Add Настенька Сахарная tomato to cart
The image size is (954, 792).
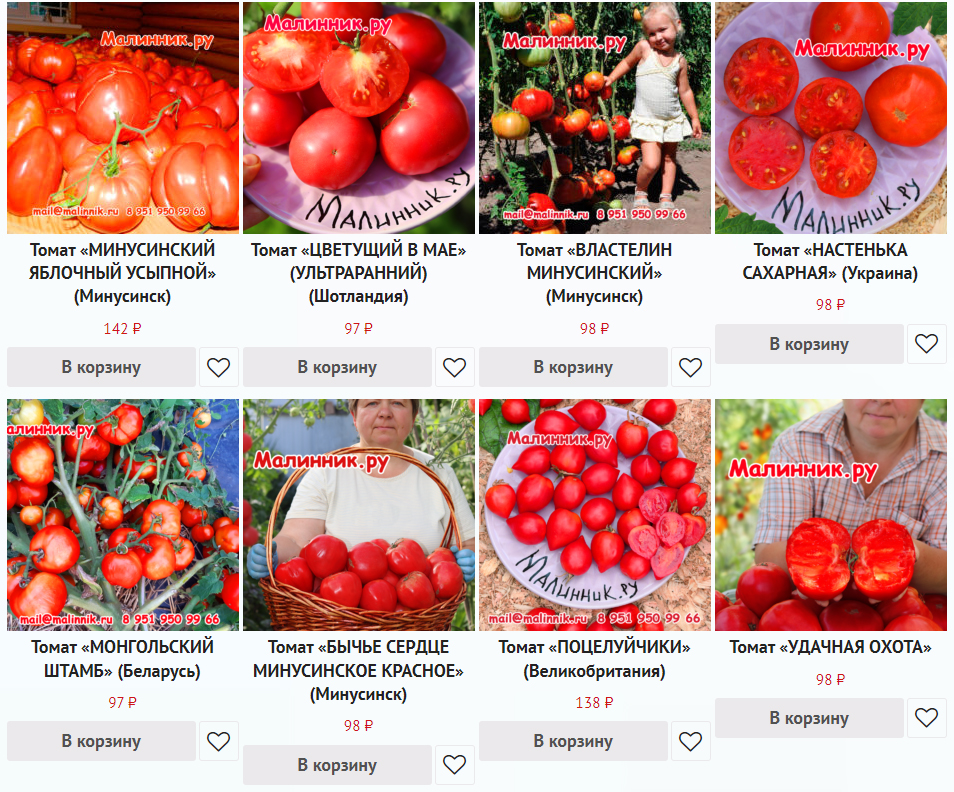pyautogui.click(x=810, y=344)
